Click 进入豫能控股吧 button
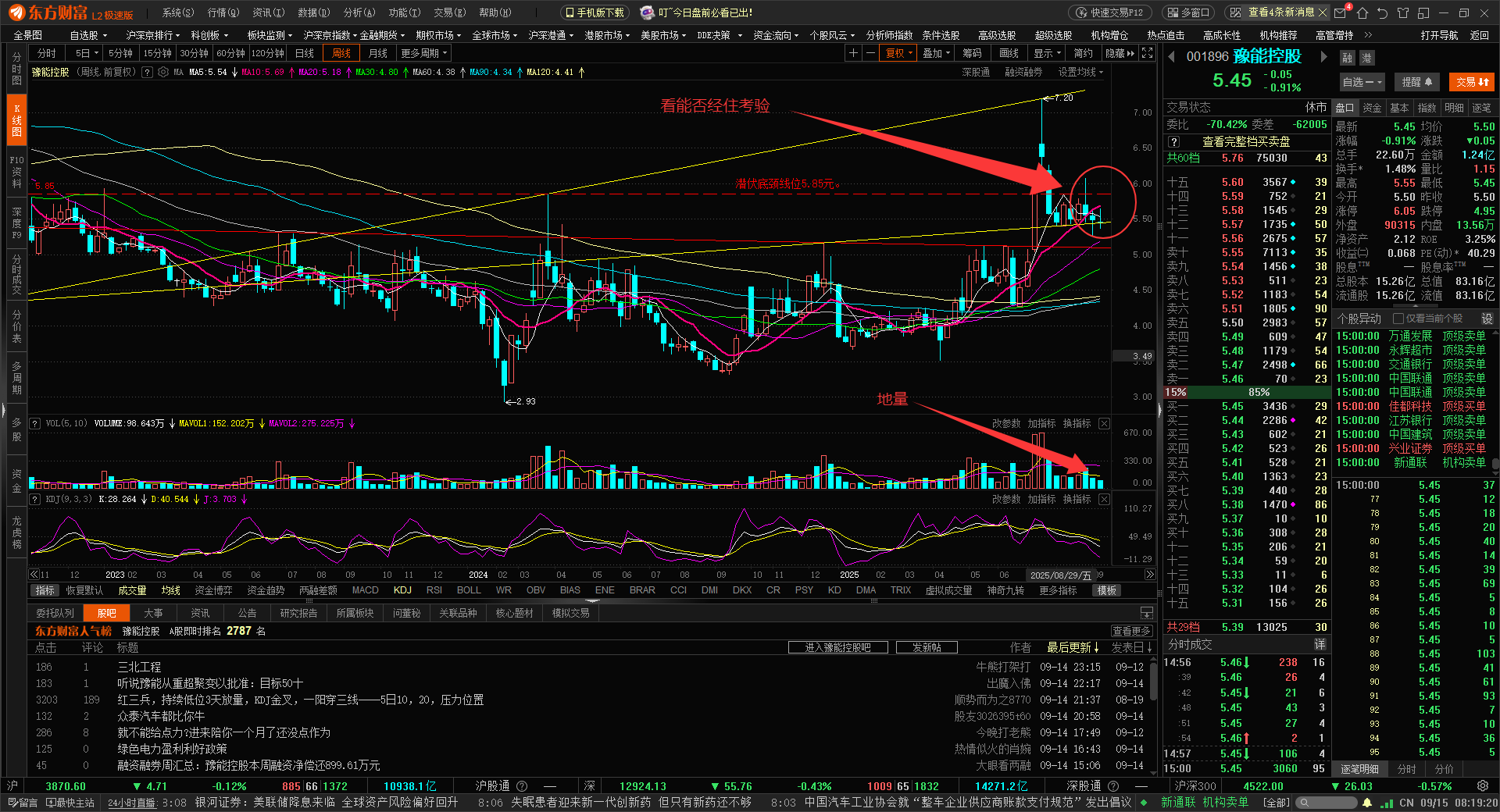1500x812 pixels. click(837, 647)
